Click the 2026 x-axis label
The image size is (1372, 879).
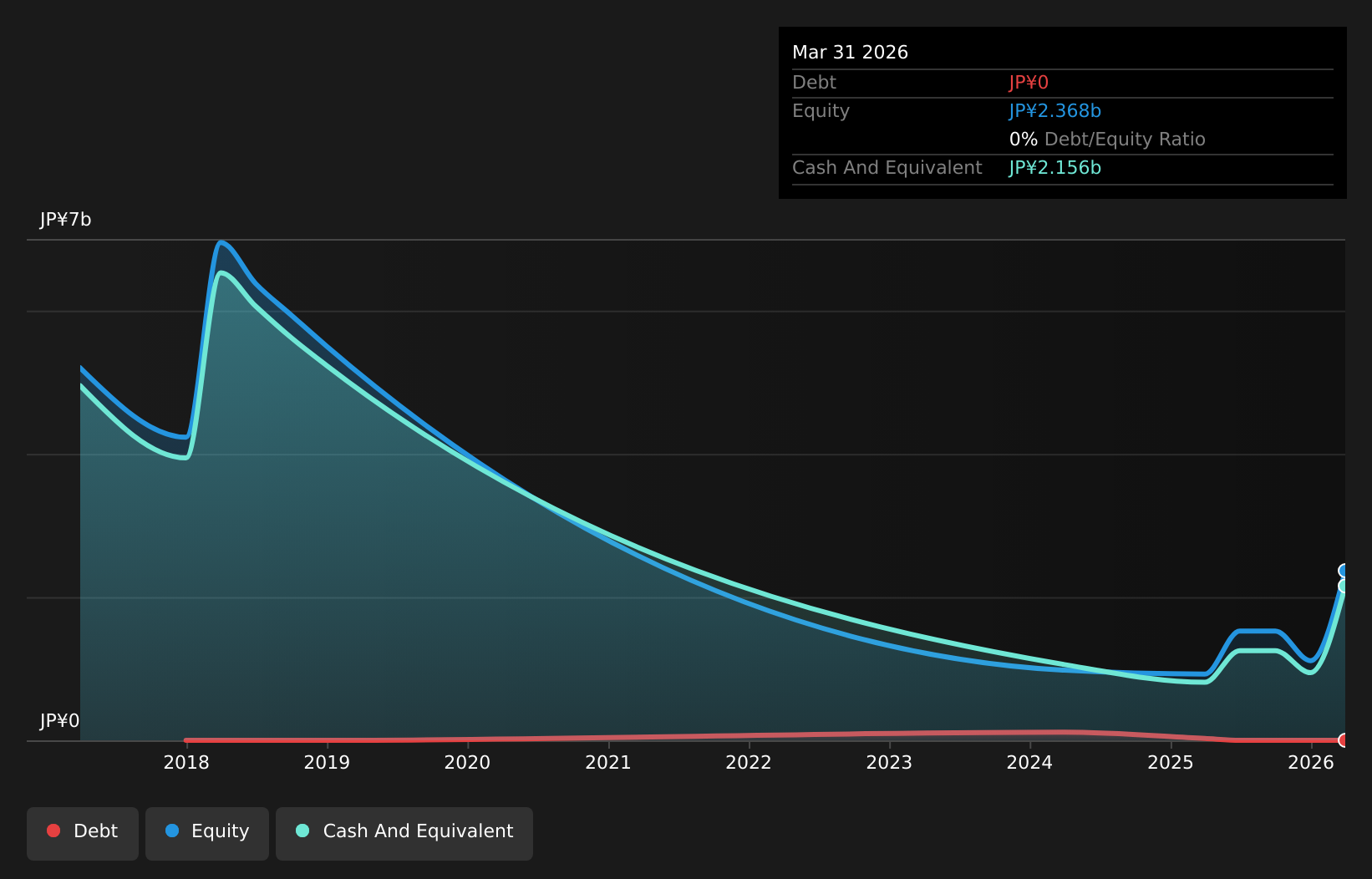tap(1311, 762)
